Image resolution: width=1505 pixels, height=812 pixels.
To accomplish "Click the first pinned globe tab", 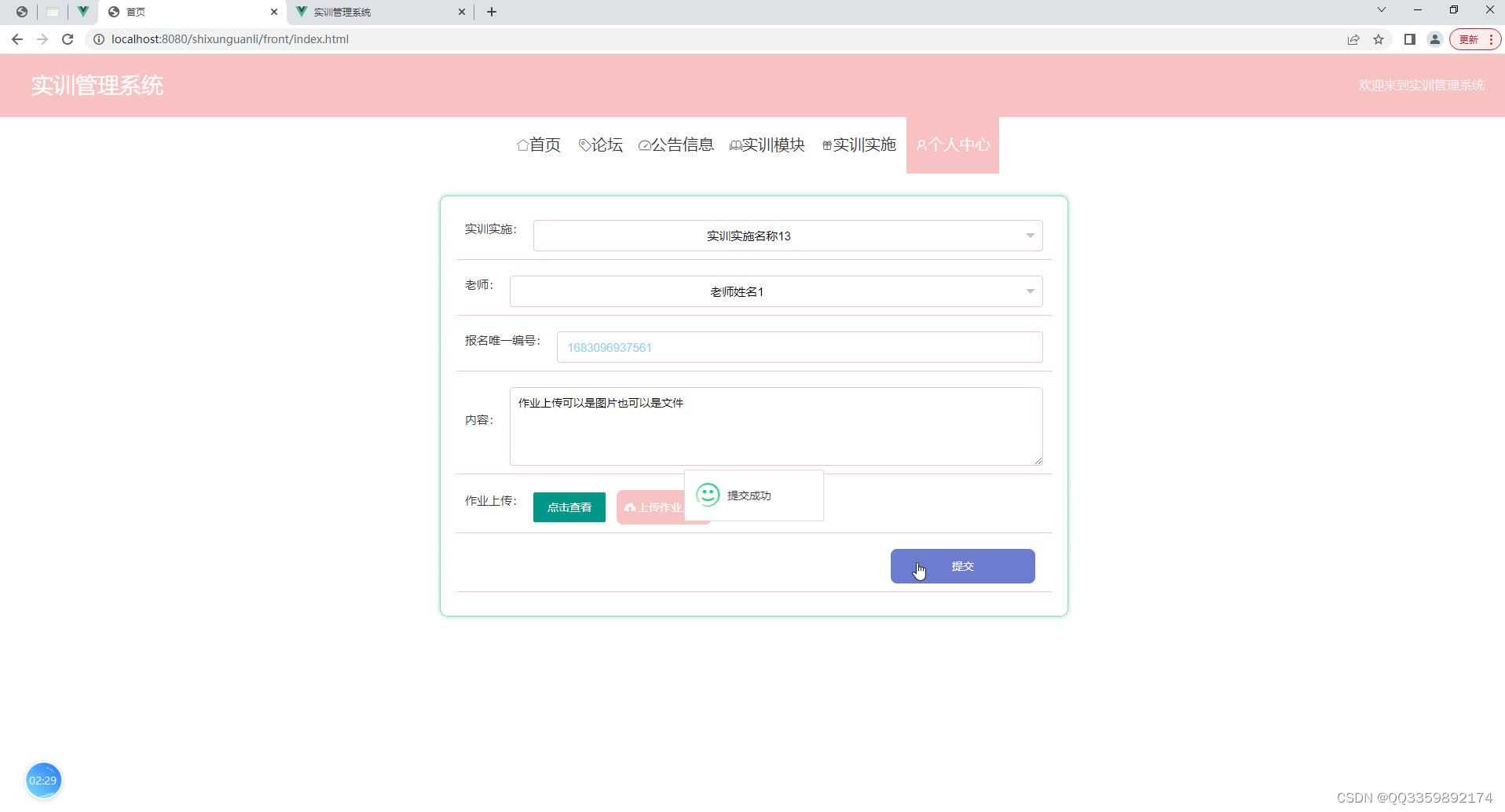I will tap(22, 12).
